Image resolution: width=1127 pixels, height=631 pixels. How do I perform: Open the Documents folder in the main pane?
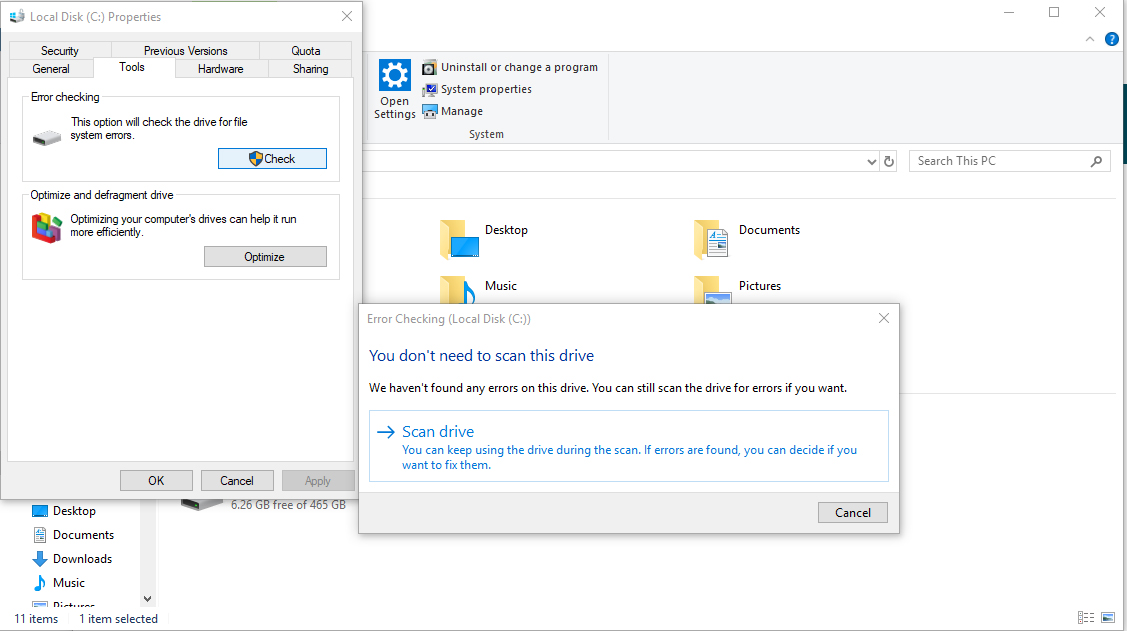click(769, 229)
